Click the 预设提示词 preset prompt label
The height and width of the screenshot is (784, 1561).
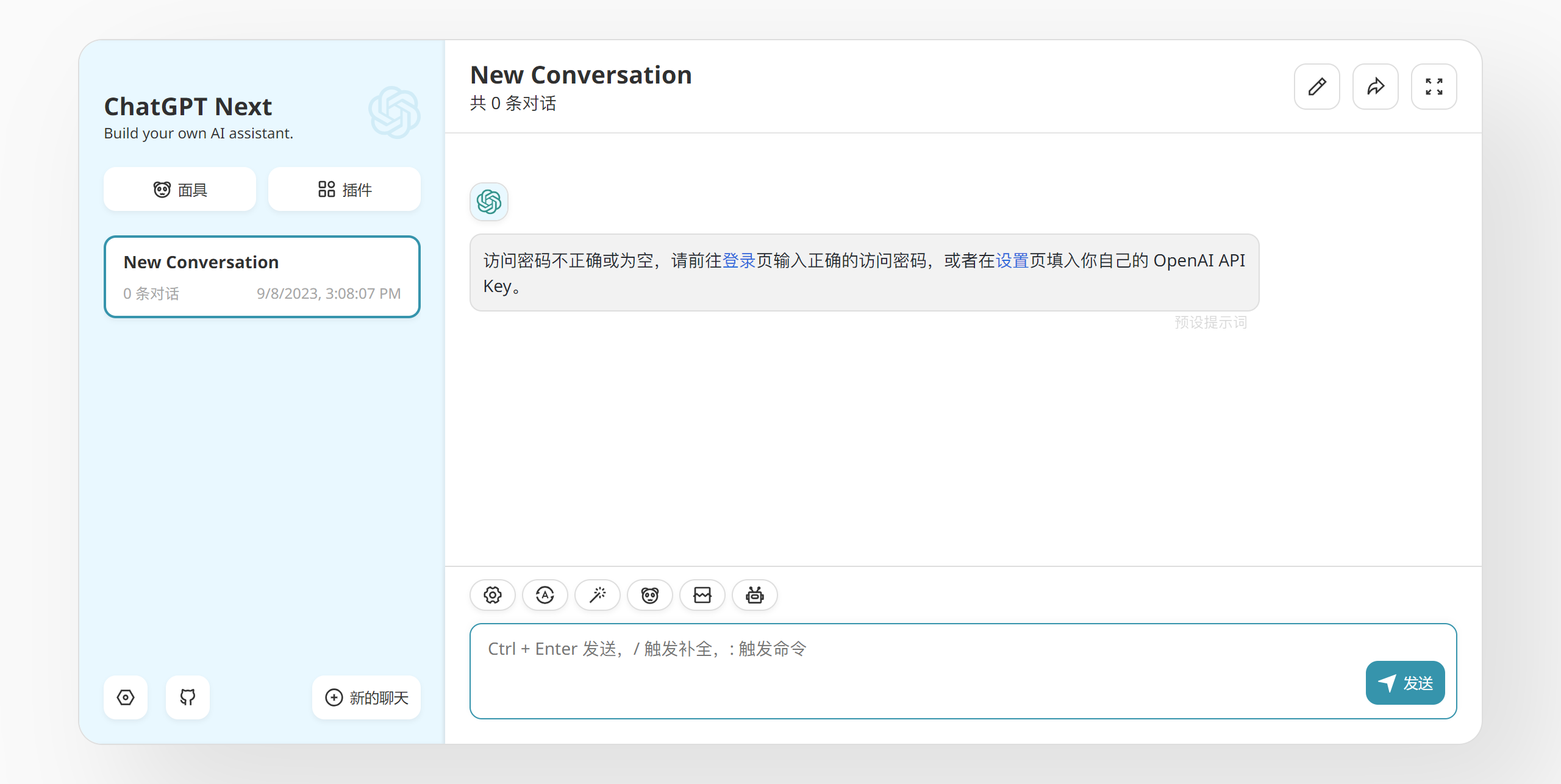click(x=1211, y=323)
